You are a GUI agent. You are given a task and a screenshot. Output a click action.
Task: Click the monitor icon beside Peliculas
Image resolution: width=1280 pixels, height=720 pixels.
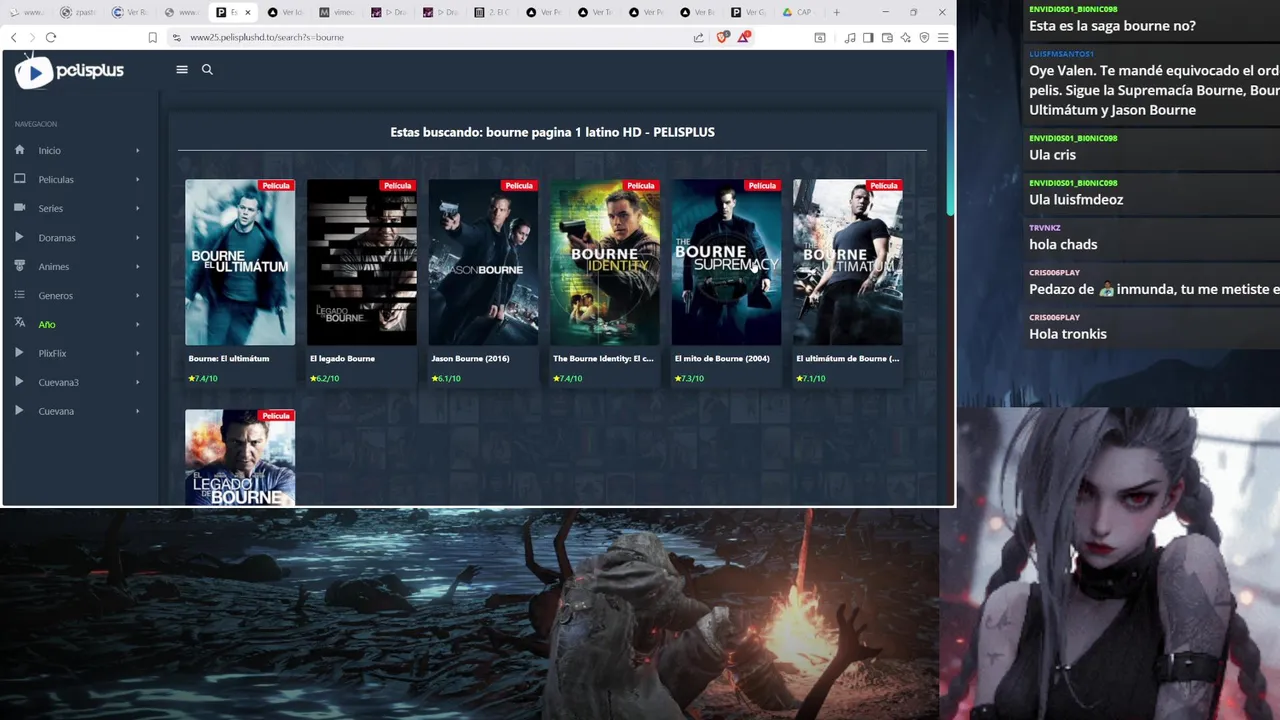(x=19, y=179)
